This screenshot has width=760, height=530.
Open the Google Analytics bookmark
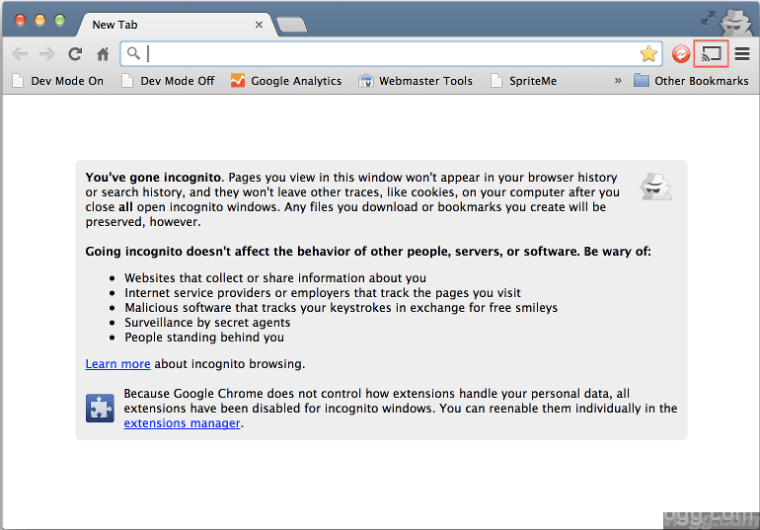(x=286, y=80)
